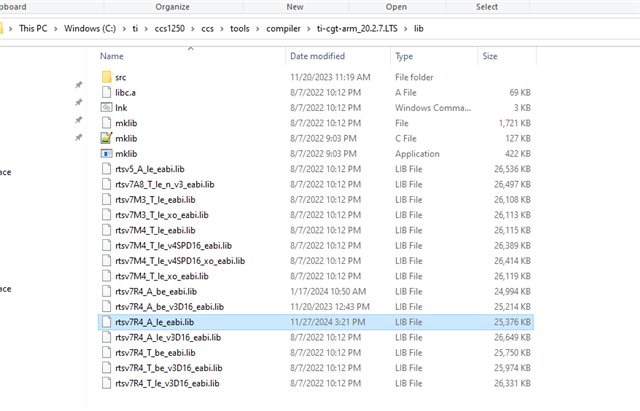
Task: Click the rtsv7R4_T_le_v3D16_eabi.lib file icon
Action: pos(107,383)
